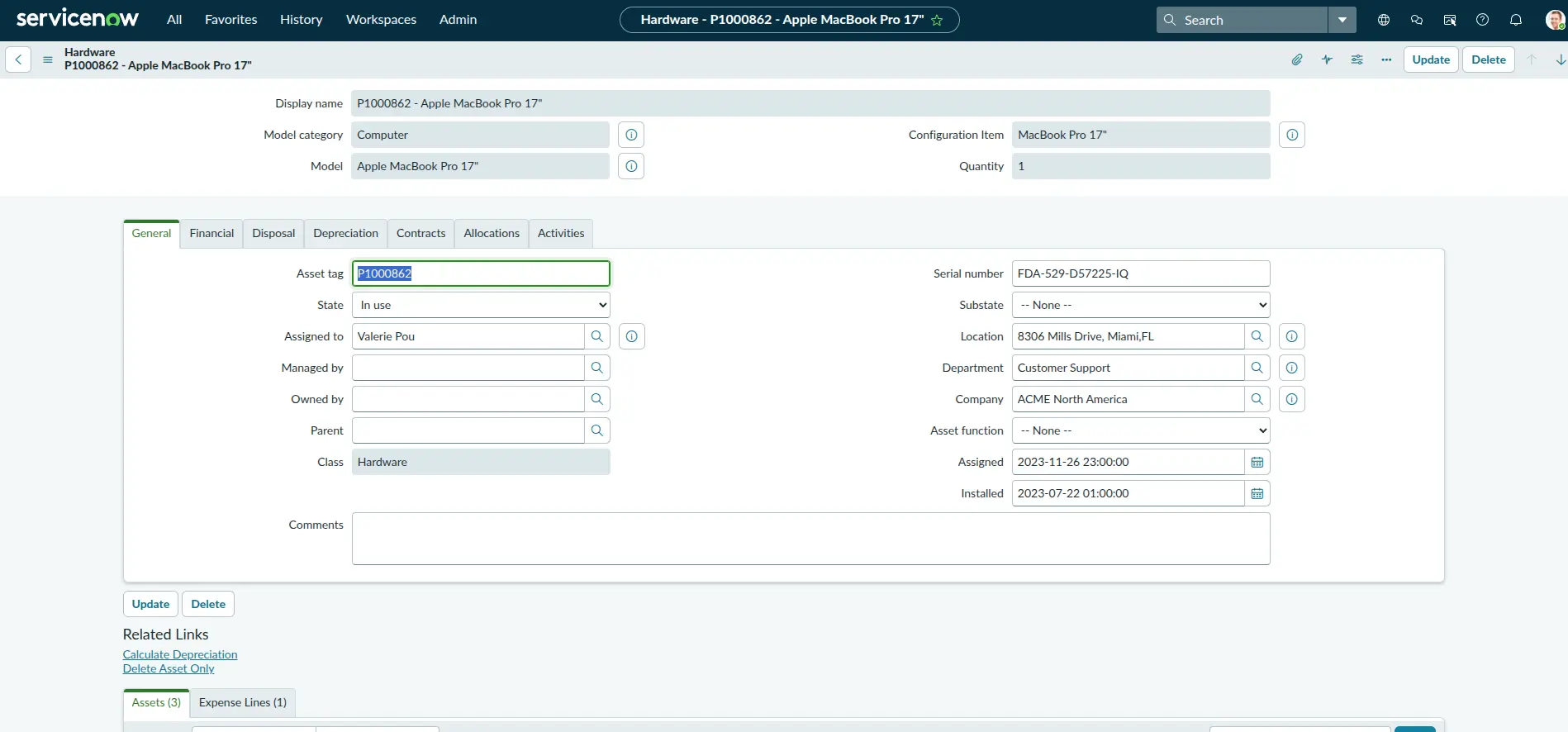Open notifications bell icon
The height and width of the screenshot is (732, 1568).
click(x=1516, y=20)
